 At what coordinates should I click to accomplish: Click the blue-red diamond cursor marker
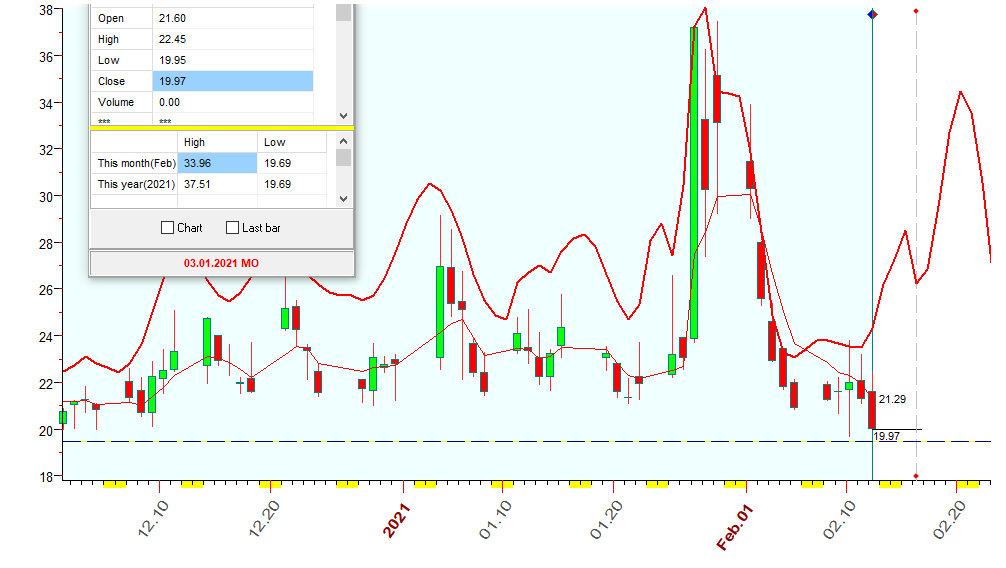(x=872, y=14)
